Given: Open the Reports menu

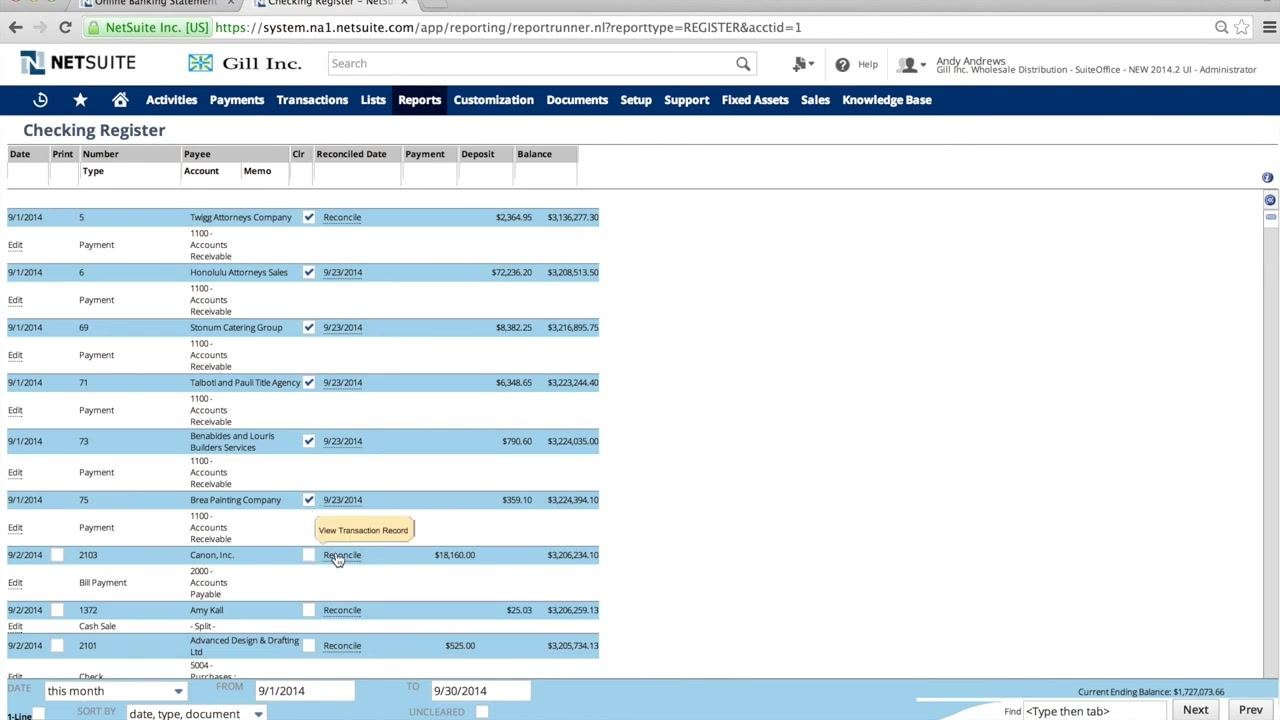Looking at the screenshot, I should pyautogui.click(x=419, y=100).
